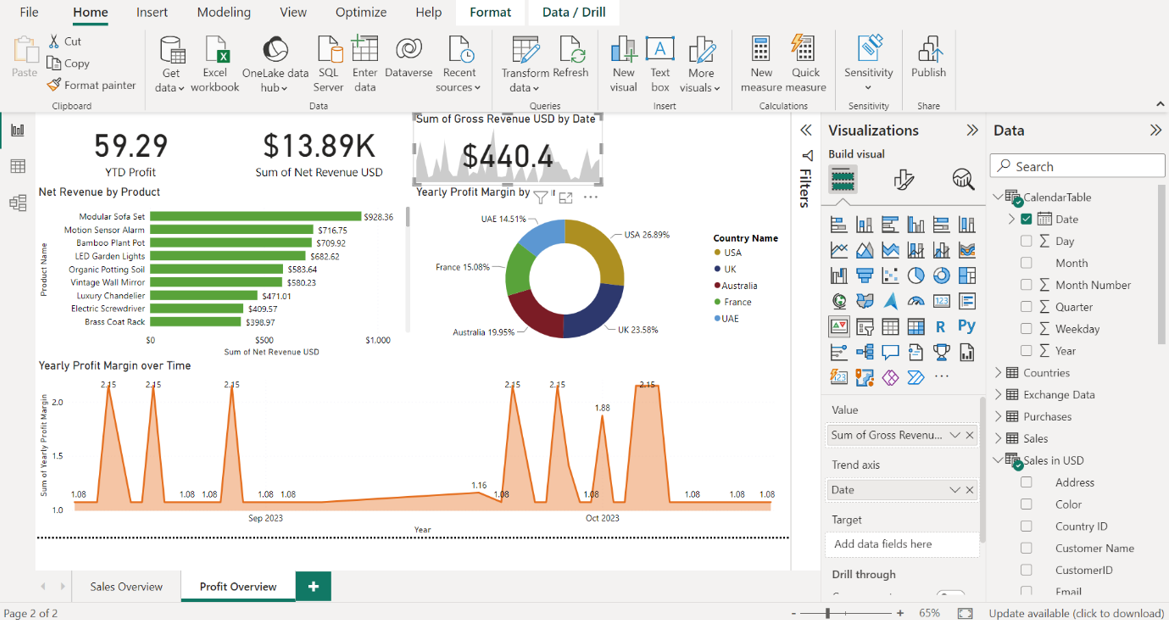Screen dimensions: 1169x620
Task: Expand the Countries table
Action: [x=998, y=373]
